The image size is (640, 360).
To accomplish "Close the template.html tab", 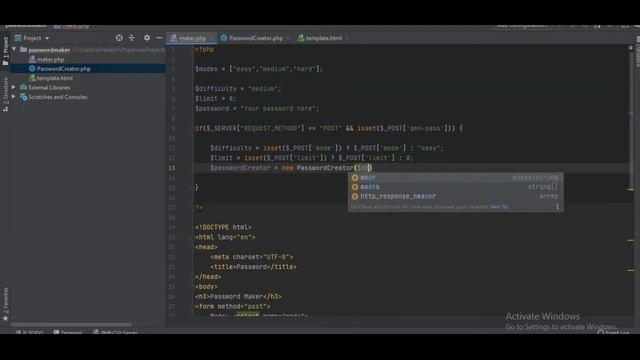I will click(x=347, y=38).
